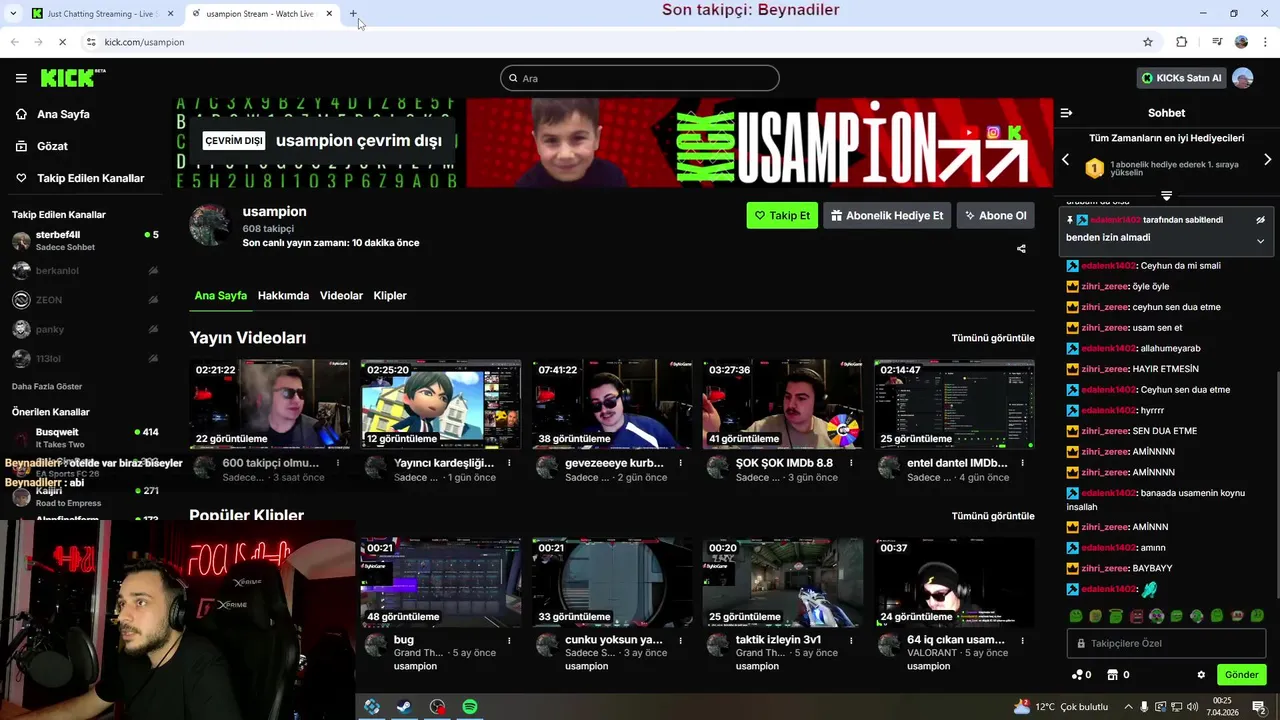The width and height of the screenshot is (1280, 720).
Task: View all Yayın Videoları via Tümünü görüntüle
Action: pos(993,338)
